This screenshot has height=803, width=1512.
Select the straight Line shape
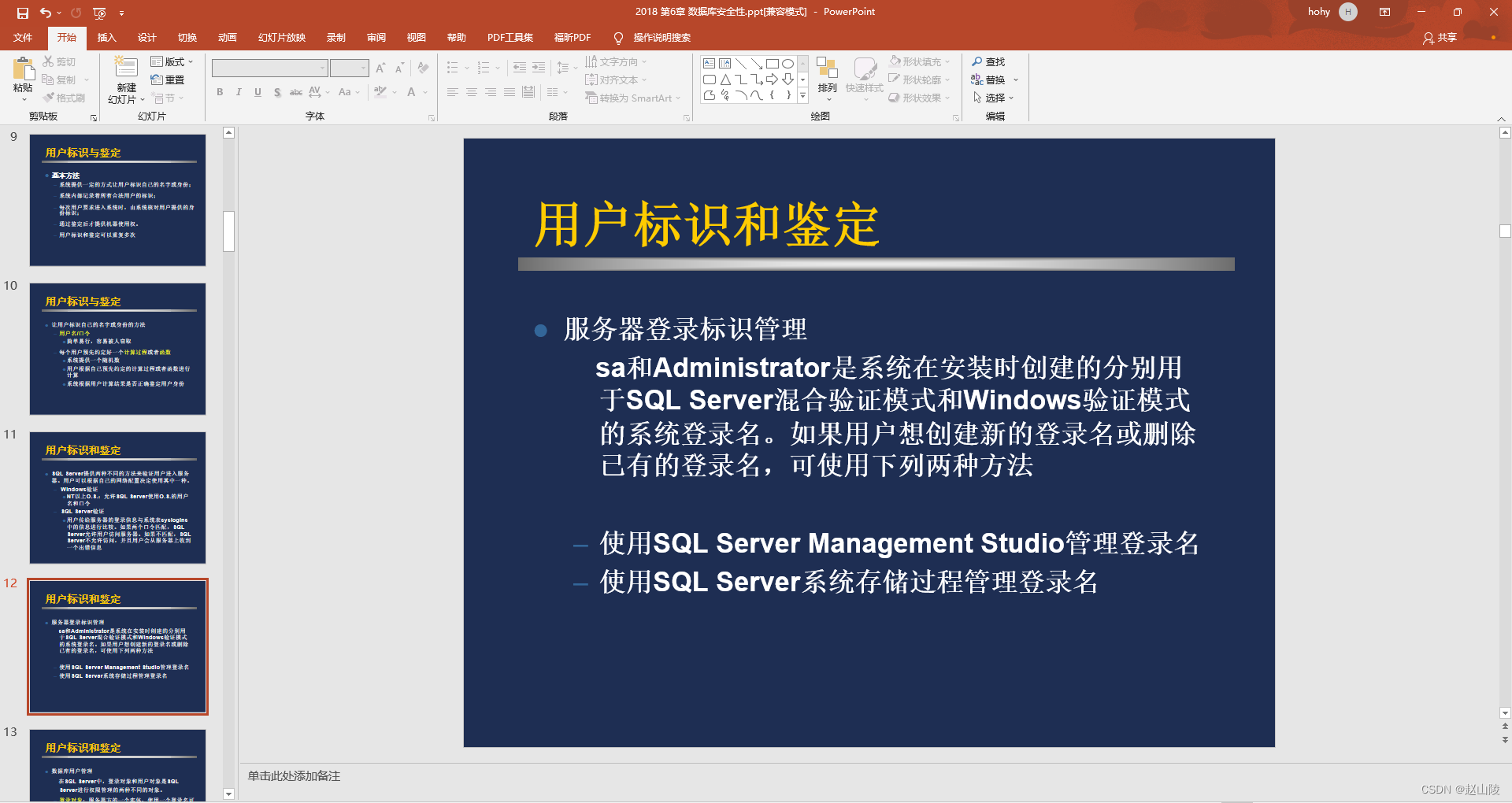click(x=741, y=64)
